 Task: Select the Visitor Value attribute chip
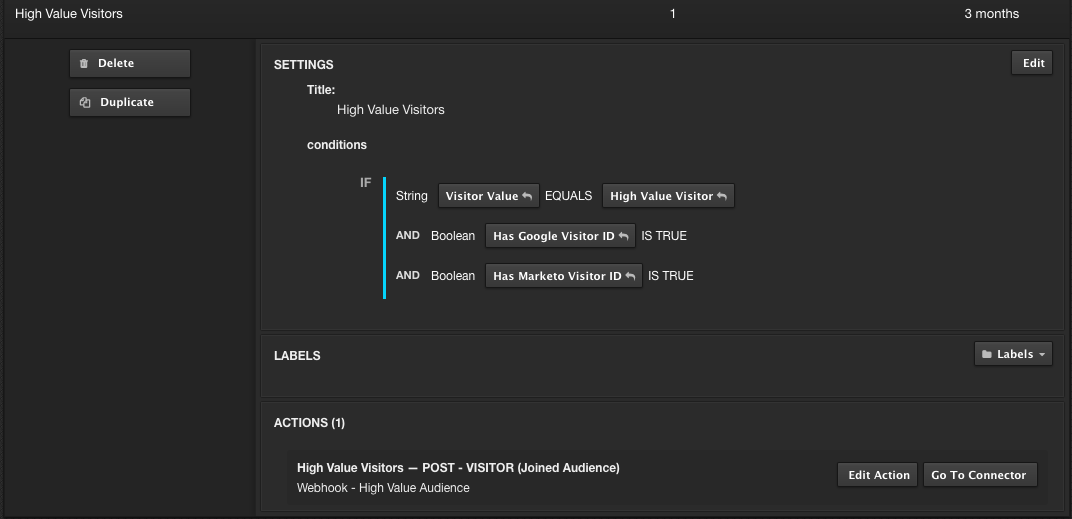point(482,196)
